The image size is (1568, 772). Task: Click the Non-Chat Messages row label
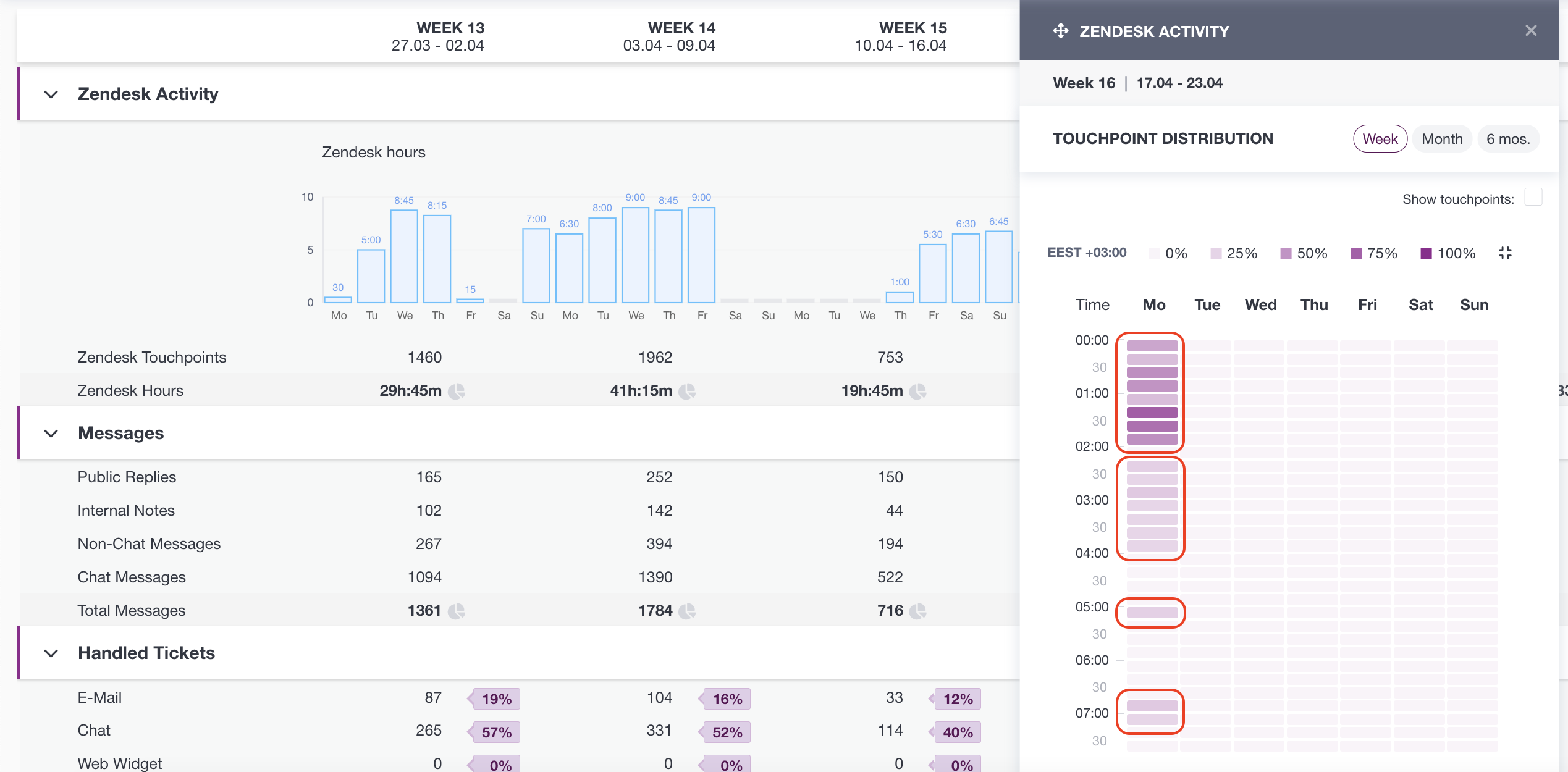pos(149,544)
